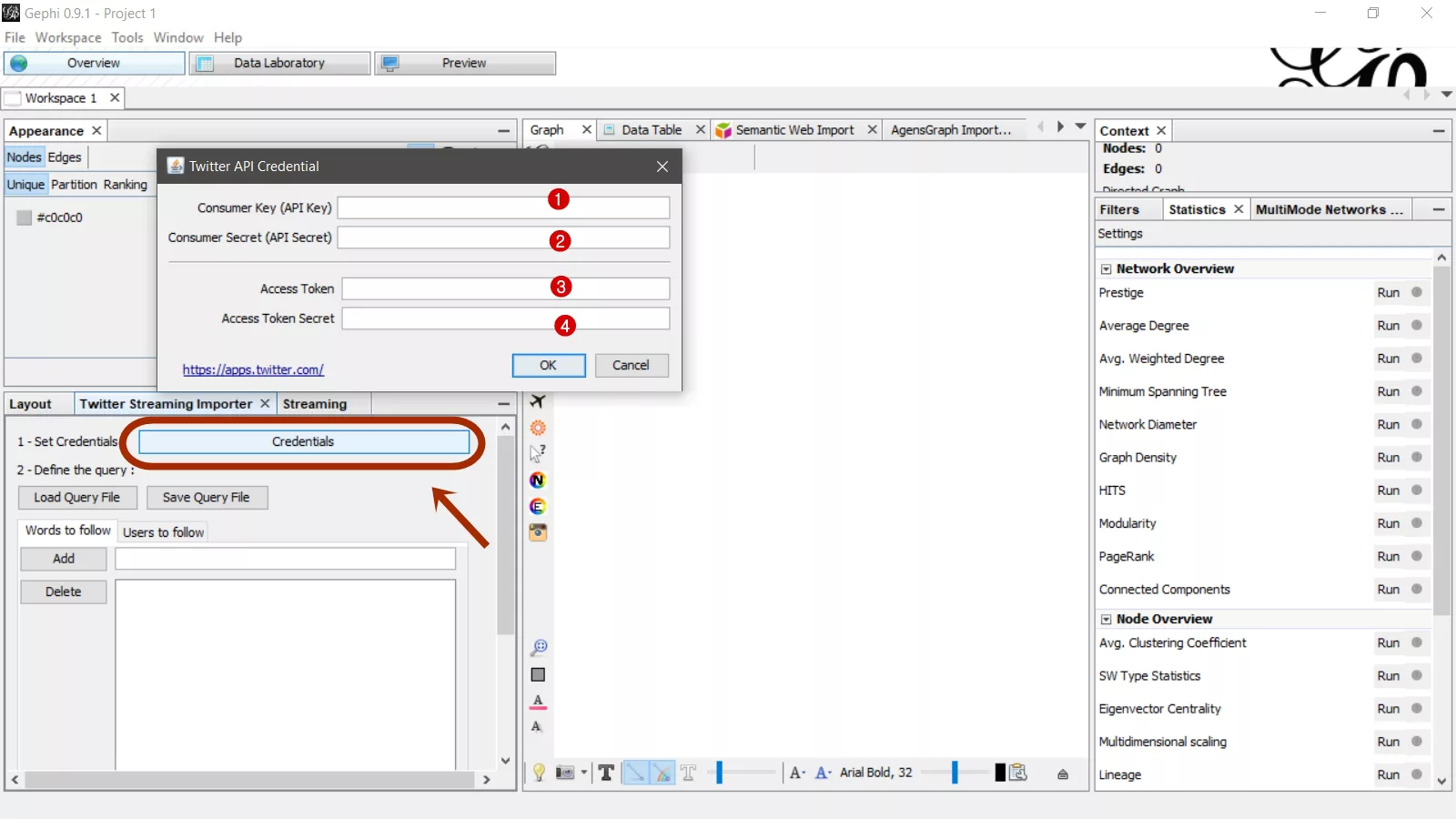This screenshot has width=1456, height=819.
Task: Click the words input field beside Add
Action: click(286, 559)
